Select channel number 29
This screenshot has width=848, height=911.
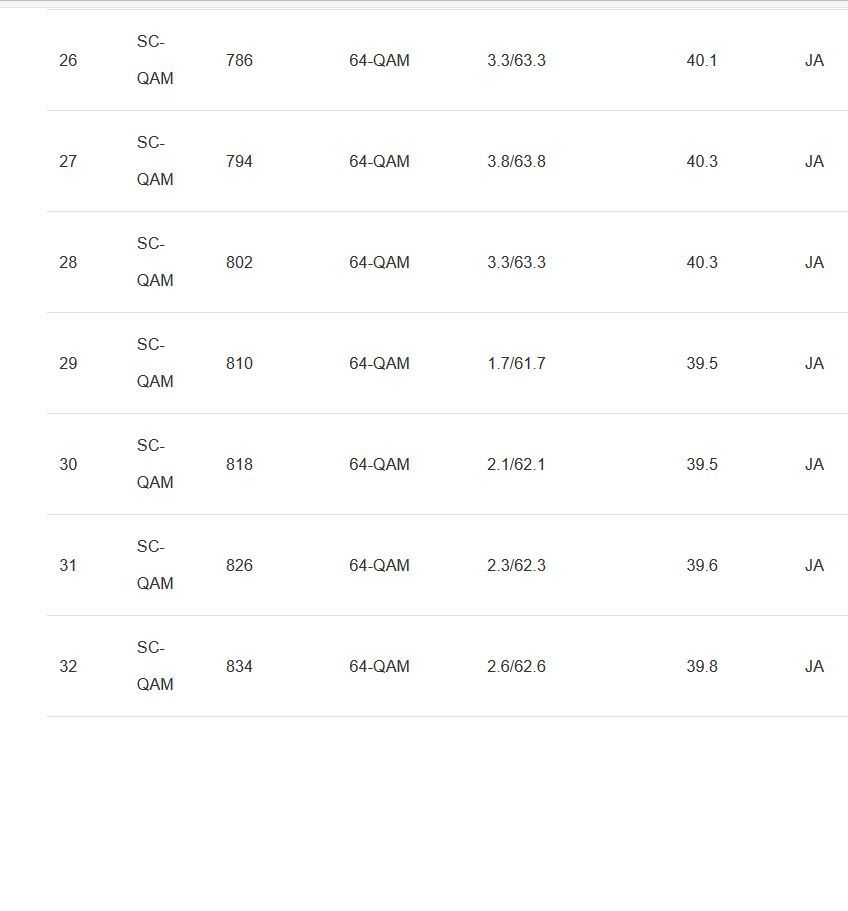pyautogui.click(x=68, y=364)
